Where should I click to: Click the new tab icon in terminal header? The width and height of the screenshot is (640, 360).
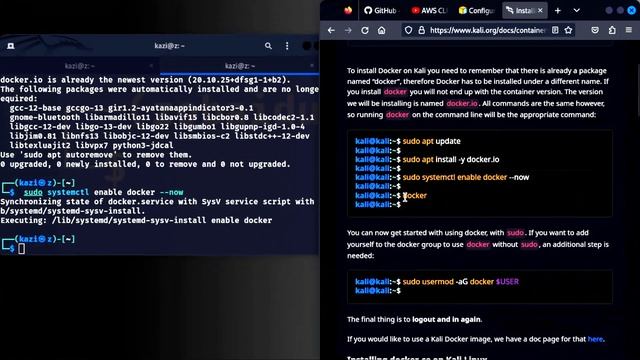pos(11,46)
